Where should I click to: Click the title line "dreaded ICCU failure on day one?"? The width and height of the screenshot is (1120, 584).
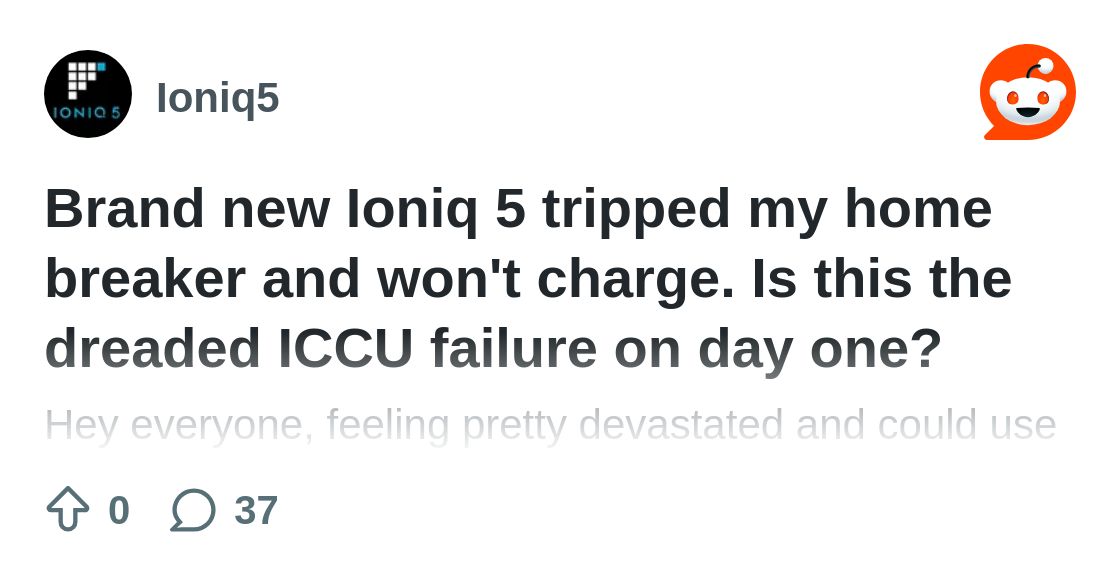tap(493, 349)
